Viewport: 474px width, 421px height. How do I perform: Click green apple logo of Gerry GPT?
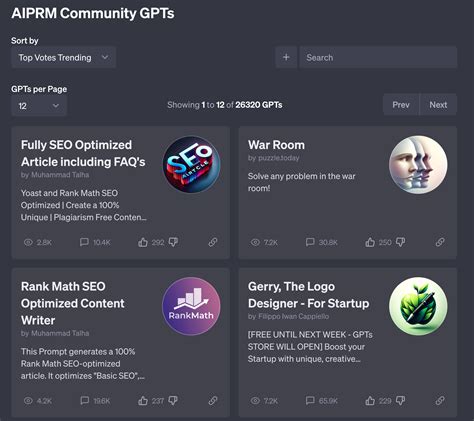click(418, 306)
